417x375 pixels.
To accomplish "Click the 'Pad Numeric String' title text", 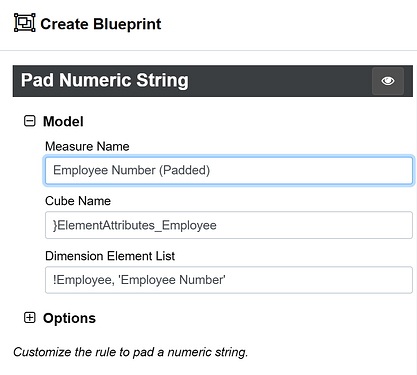I will point(105,81).
